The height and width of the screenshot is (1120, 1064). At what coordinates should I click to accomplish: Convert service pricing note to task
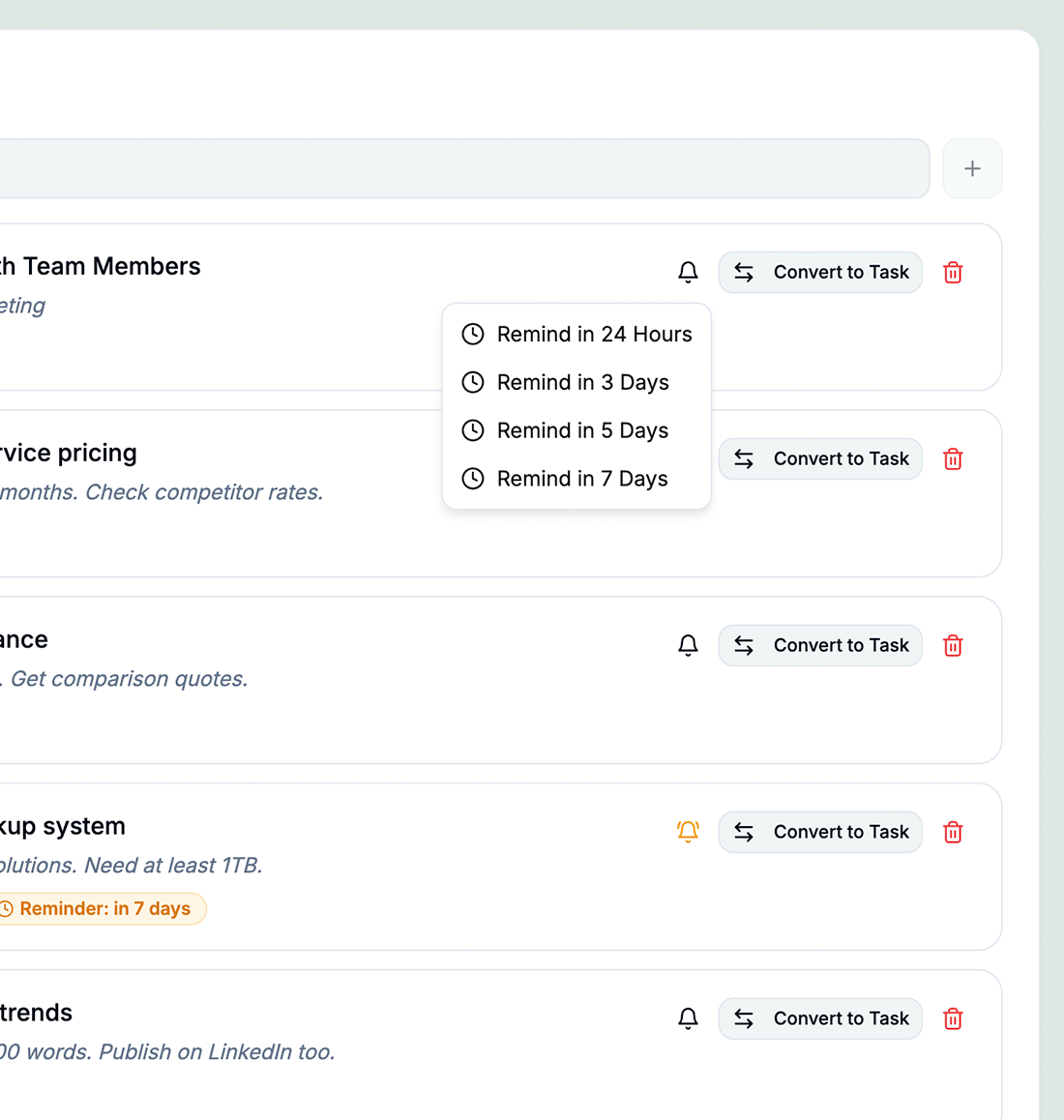click(820, 458)
